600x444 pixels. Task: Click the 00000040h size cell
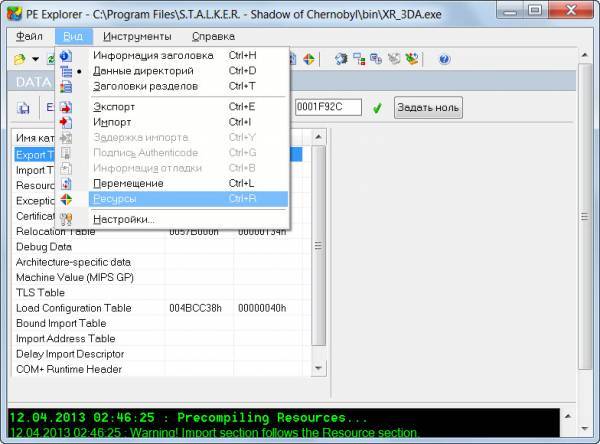pyautogui.click(x=262, y=308)
